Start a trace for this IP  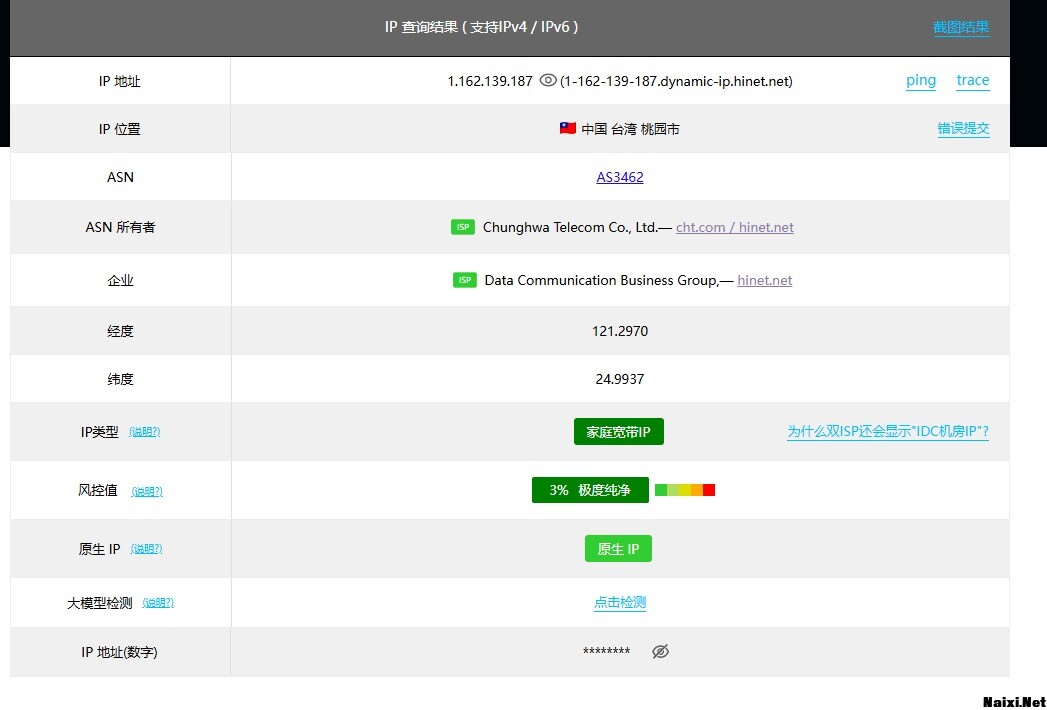(x=972, y=81)
